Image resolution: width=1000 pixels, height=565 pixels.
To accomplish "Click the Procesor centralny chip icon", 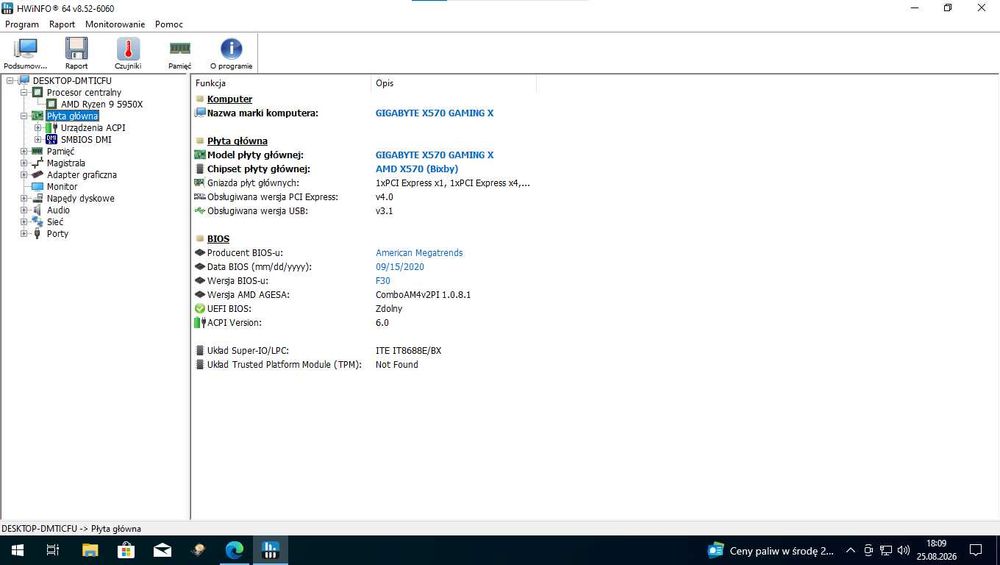I will click(38, 92).
